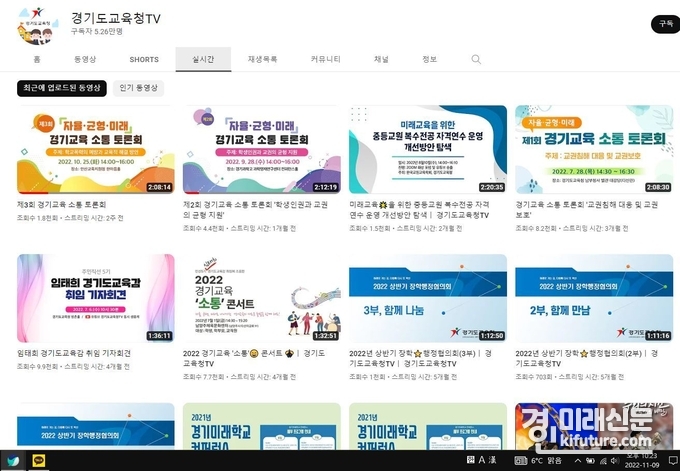
Task: Click the text 조회수 4.4천회 • 스트리밍 시간: 1개월 전
Action: click(239, 229)
